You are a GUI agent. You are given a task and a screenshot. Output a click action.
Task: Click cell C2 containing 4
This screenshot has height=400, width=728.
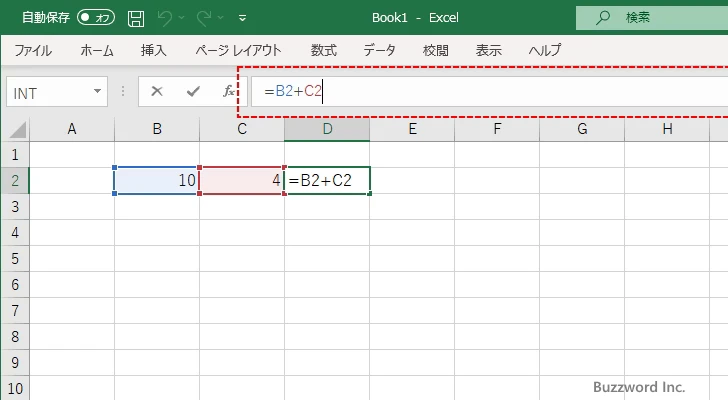point(242,181)
